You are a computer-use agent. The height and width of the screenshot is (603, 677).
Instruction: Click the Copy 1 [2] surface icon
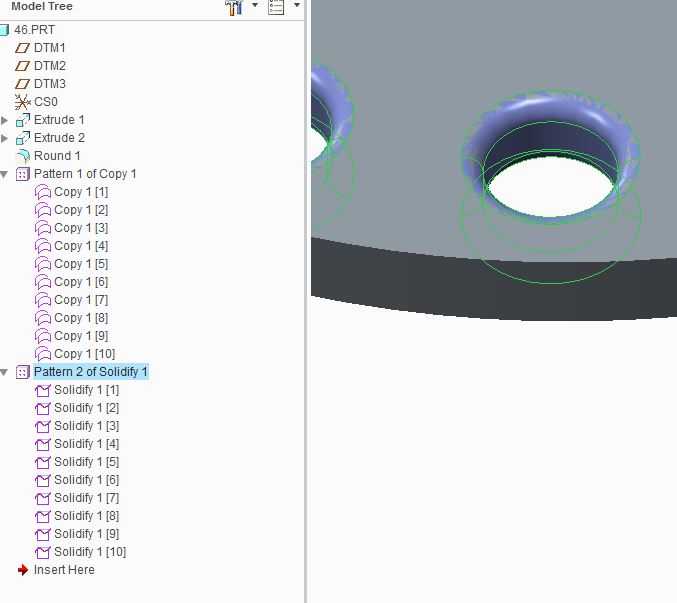coord(43,210)
